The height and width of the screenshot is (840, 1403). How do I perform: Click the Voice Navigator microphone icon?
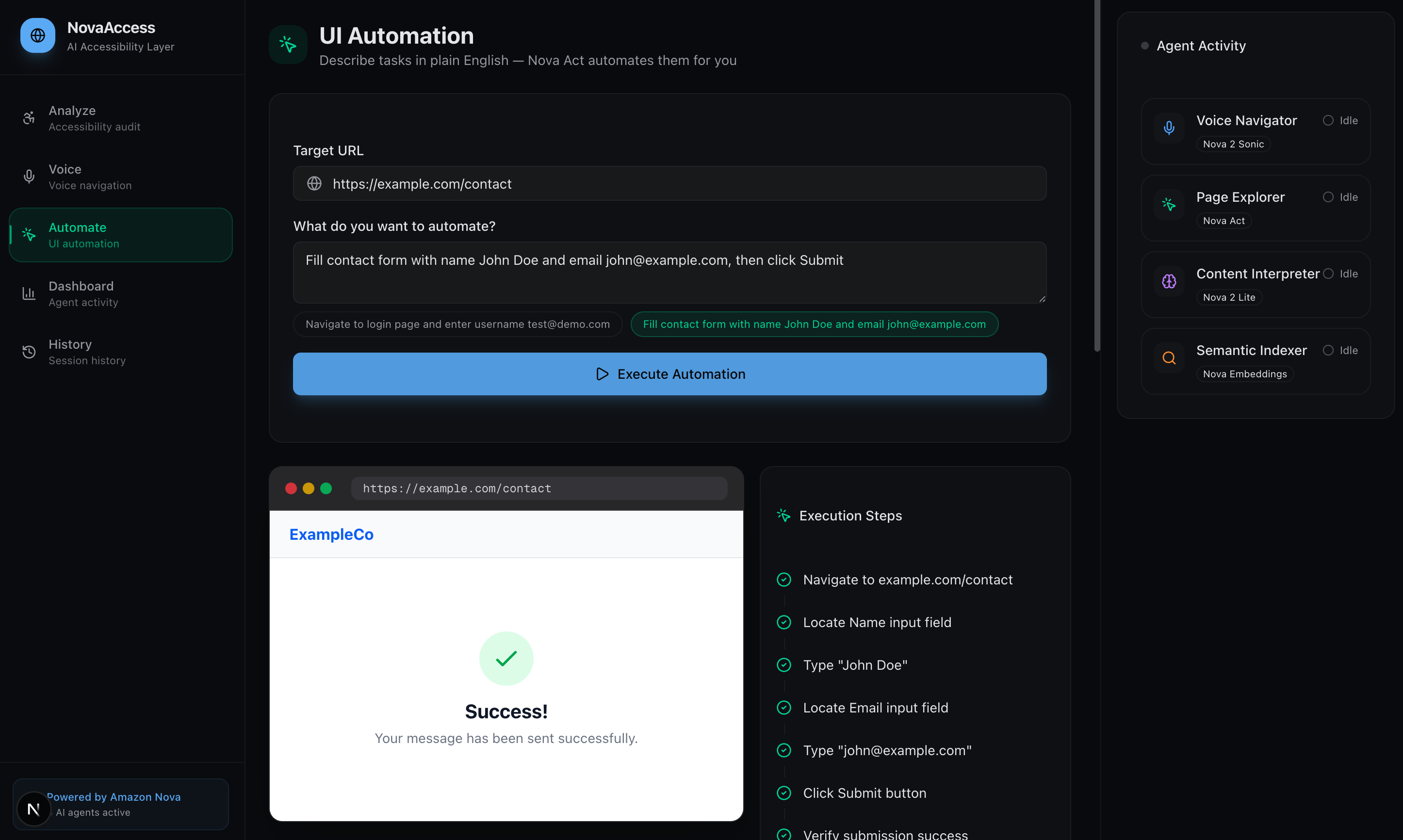1169,128
